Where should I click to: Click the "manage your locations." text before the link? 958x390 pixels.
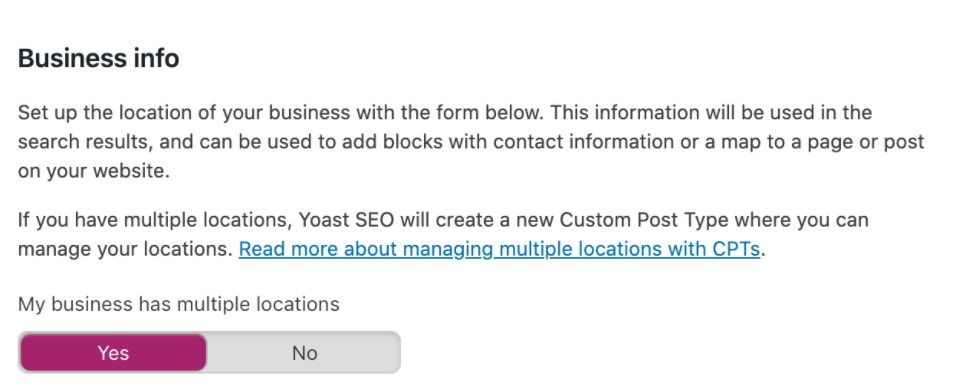[125, 249]
